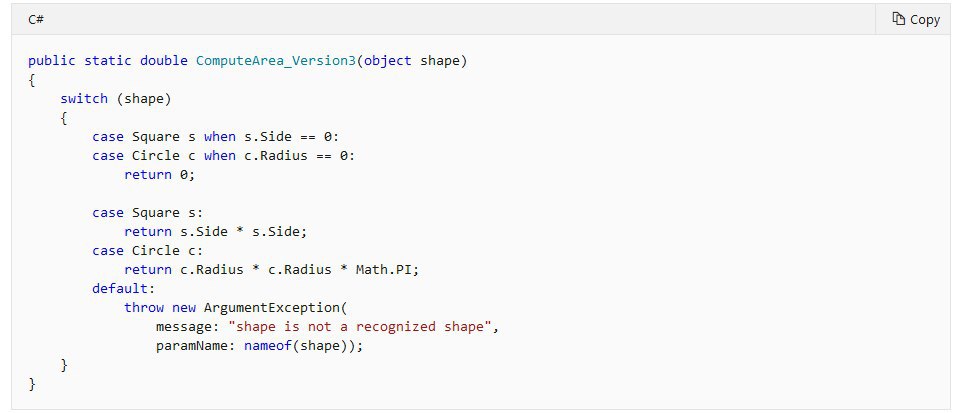
Task: Click the 'nameof' keyword
Action: click(270, 345)
